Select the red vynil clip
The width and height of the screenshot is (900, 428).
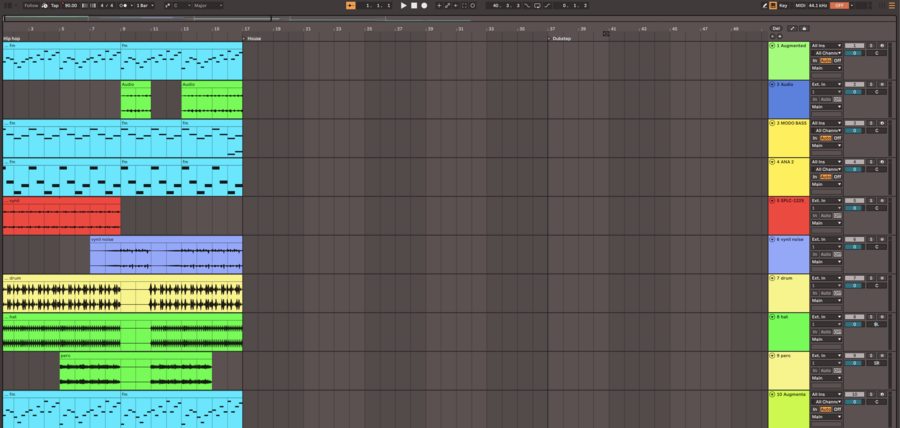coord(61,216)
